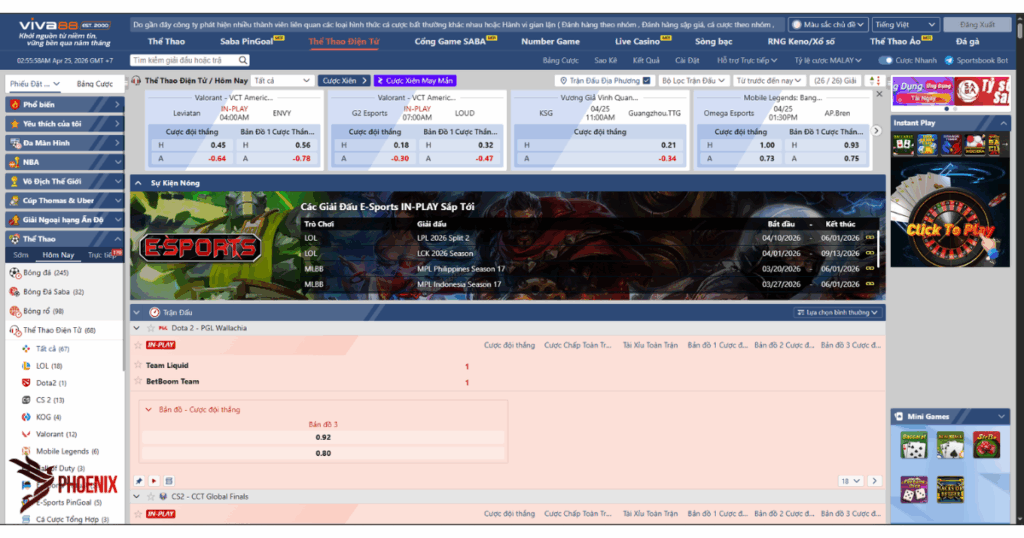Click the search tournaments input field
Viewport: 1024px width, 538px height.
pyautogui.click(x=184, y=60)
